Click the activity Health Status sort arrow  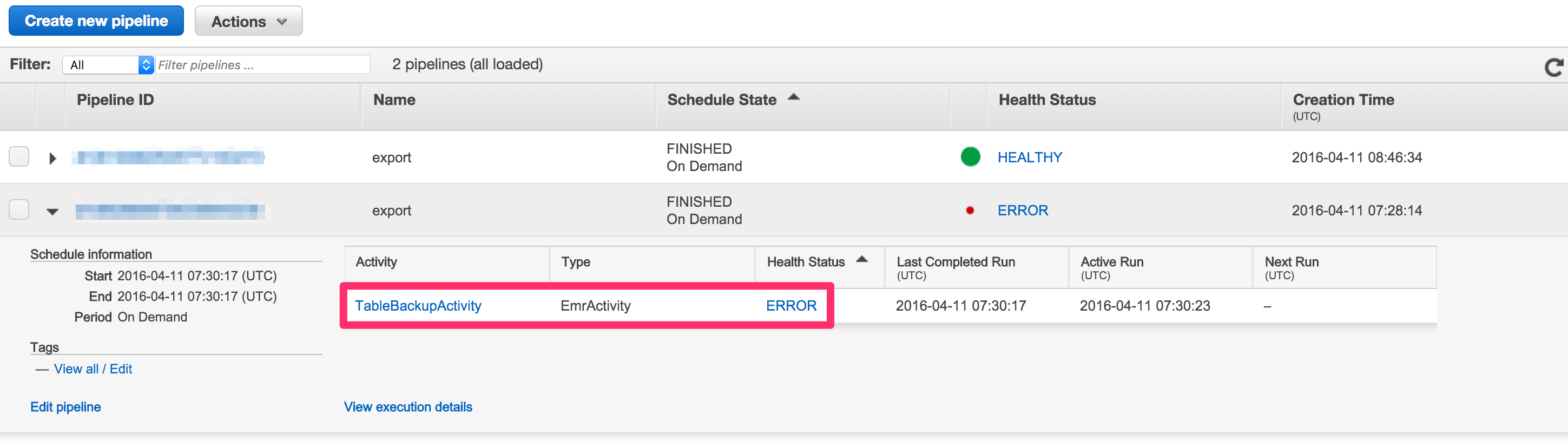861,260
